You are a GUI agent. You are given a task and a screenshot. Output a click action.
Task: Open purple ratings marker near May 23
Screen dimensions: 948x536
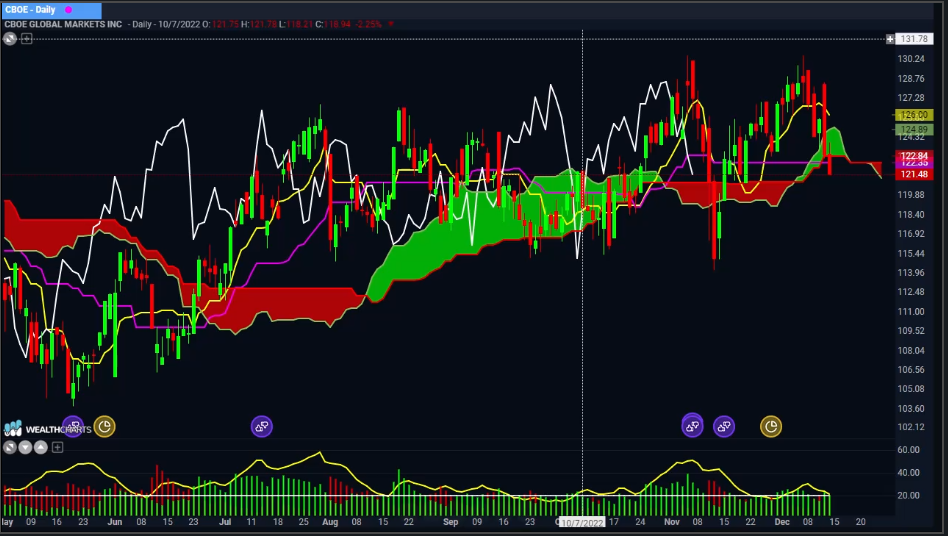73,427
